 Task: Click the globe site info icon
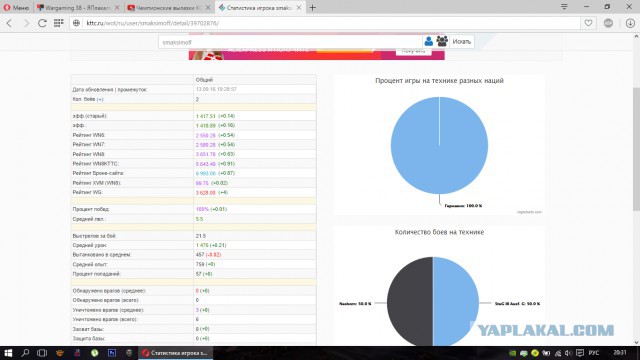tap(76, 23)
